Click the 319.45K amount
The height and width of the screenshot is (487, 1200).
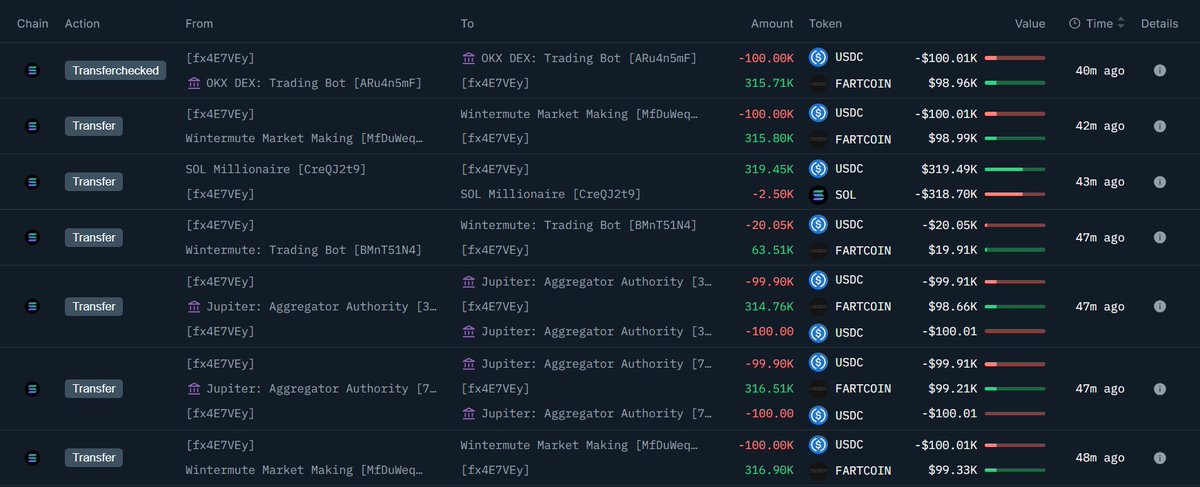770,169
